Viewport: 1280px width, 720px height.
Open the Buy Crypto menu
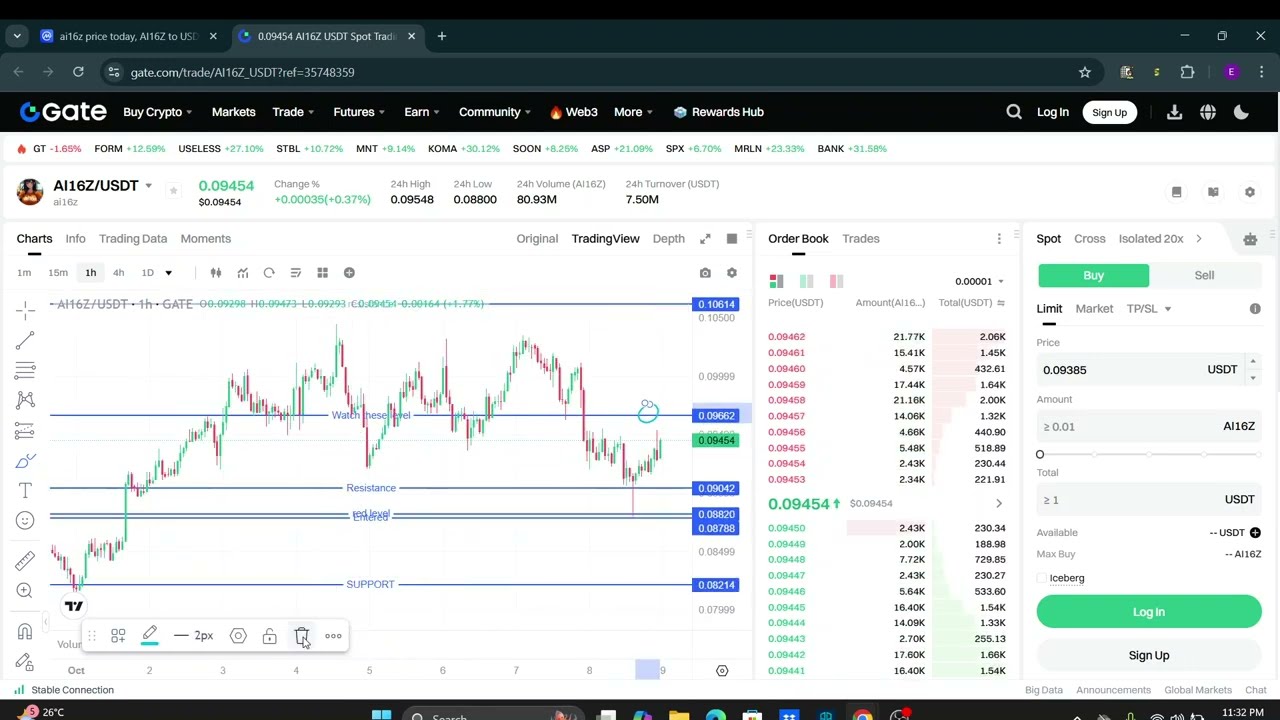pos(157,112)
